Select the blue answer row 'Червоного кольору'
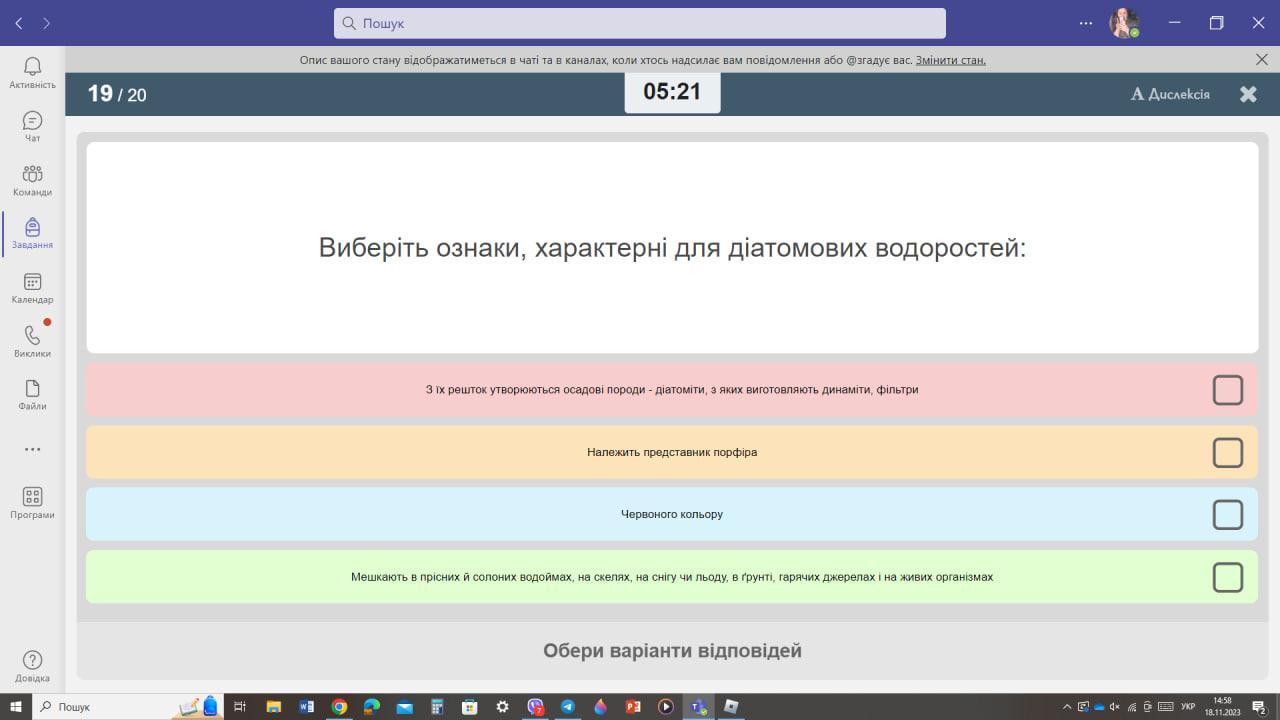The image size is (1280, 720). pos(672,514)
